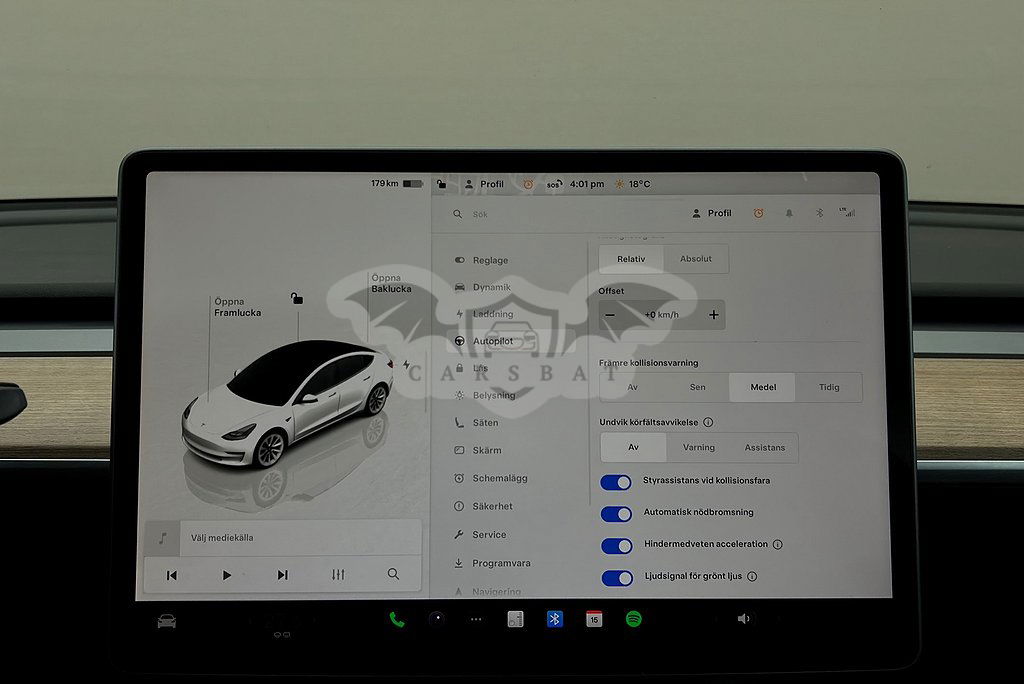Image resolution: width=1024 pixels, height=684 pixels.
Task: Select Absolut speed limit mode
Action: [696, 259]
